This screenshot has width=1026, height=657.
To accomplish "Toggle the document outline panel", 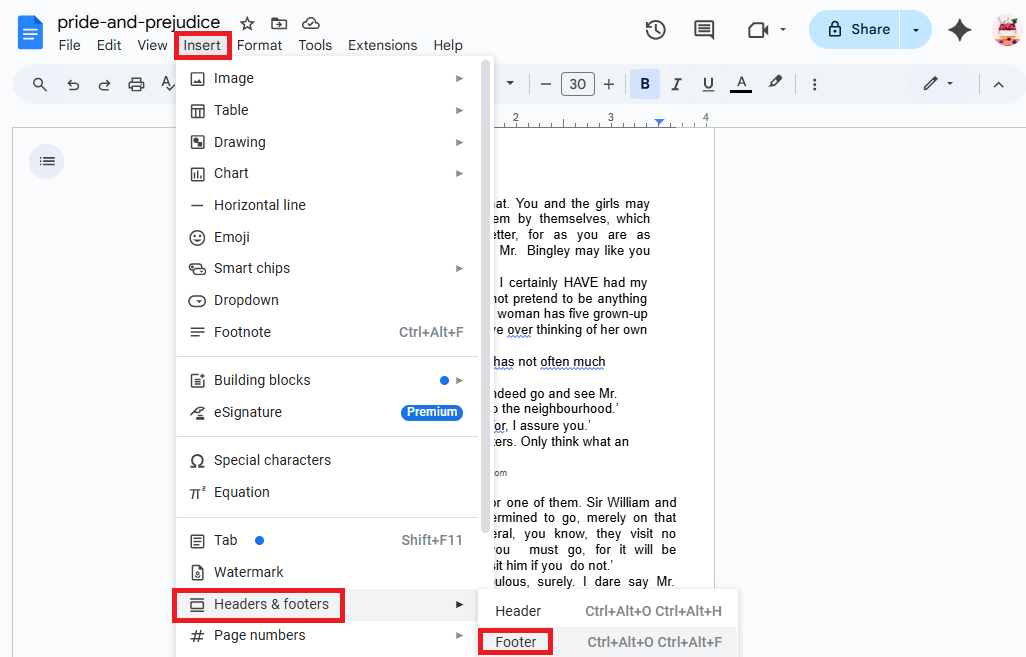I will point(46,161).
